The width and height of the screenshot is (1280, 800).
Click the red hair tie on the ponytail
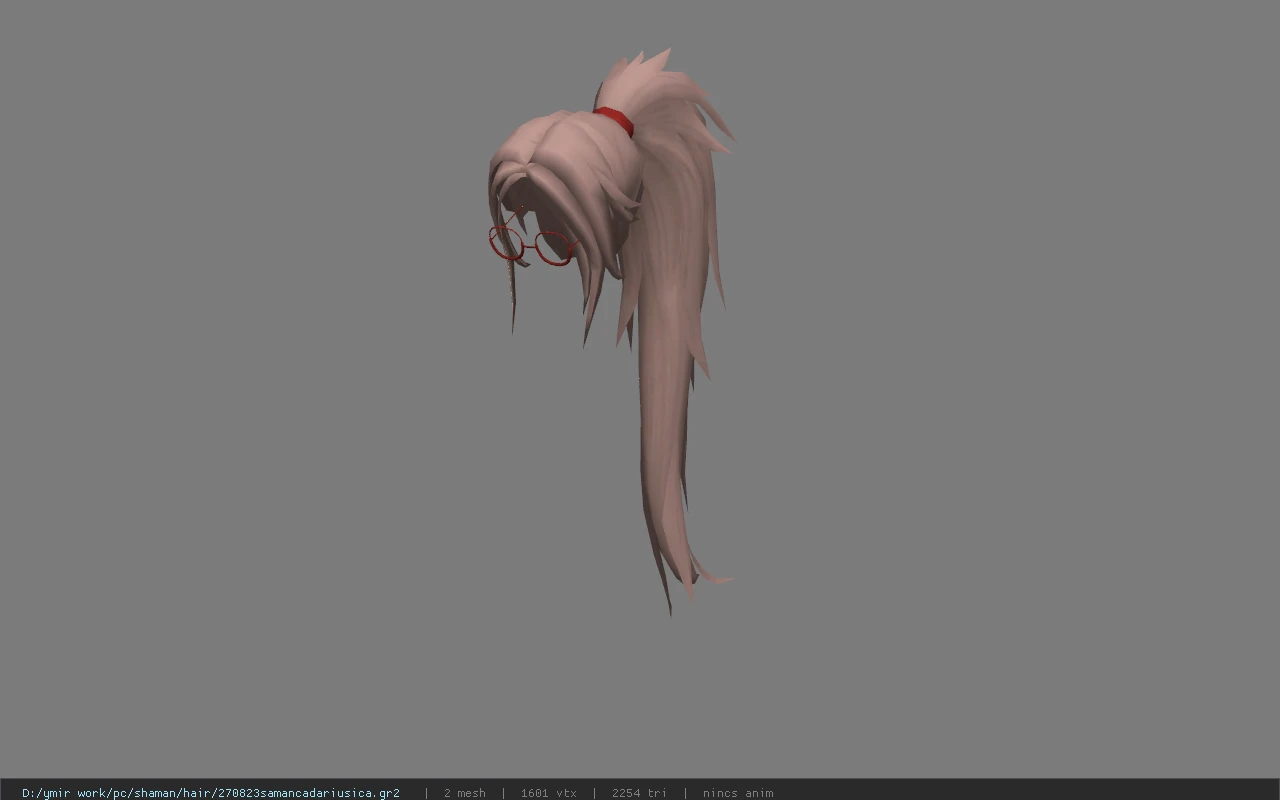pyautogui.click(x=614, y=120)
